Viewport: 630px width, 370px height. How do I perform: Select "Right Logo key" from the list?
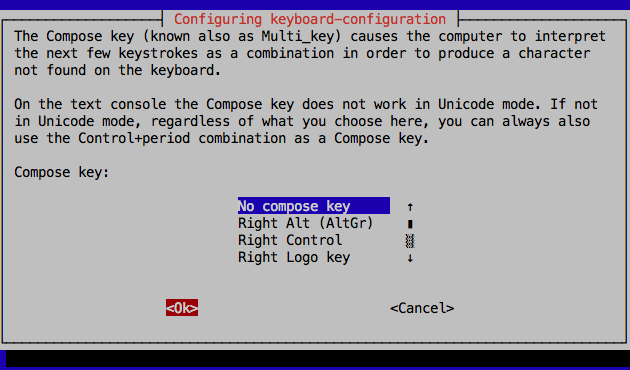tap(294, 257)
